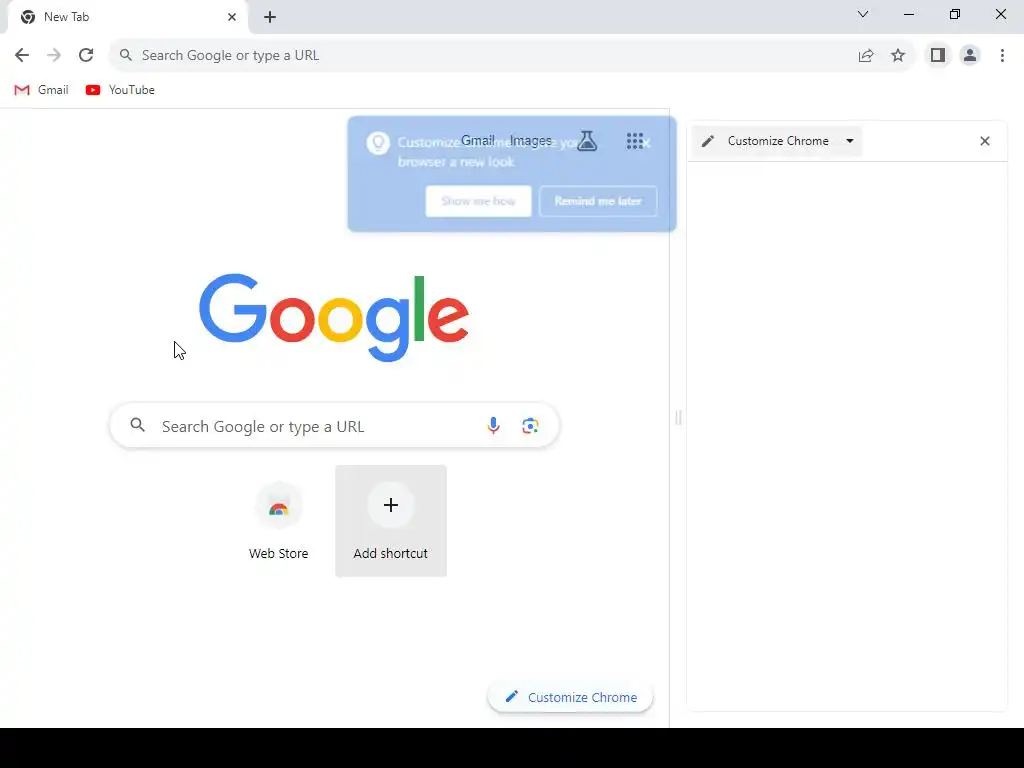Close the Customize Chrome side panel
1024x768 pixels.
[x=985, y=141]
